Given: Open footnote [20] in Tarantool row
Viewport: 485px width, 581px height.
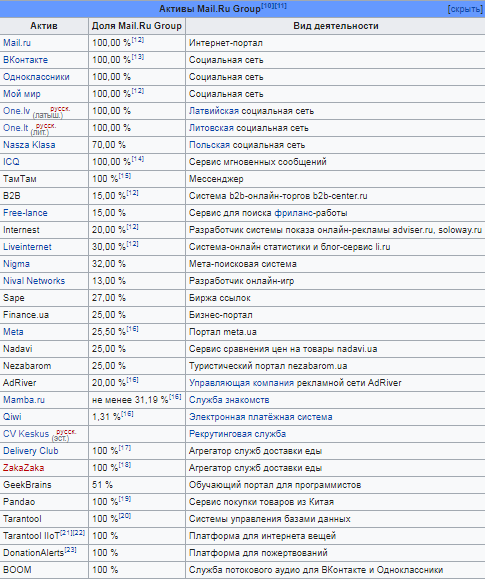Looking at the screenshot, I should pos(125,516).
